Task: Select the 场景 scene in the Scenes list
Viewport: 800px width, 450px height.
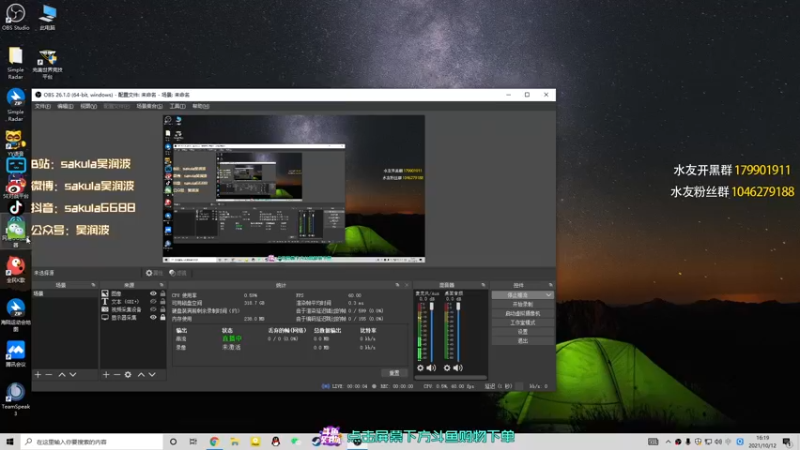Action: [x=65, y=294]
